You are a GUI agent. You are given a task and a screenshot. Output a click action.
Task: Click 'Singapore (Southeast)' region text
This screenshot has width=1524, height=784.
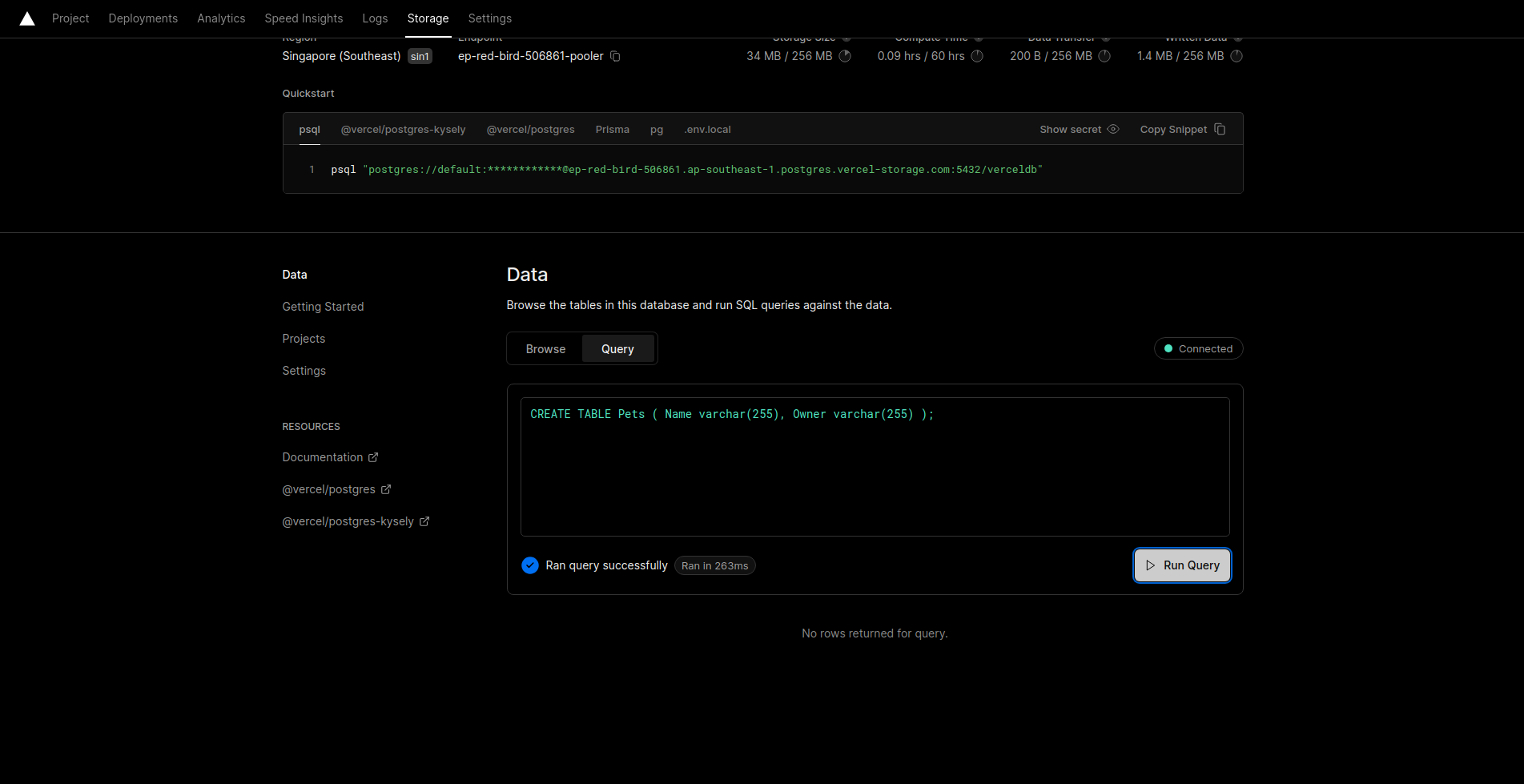pyautogui.click(x=341, y=56)
